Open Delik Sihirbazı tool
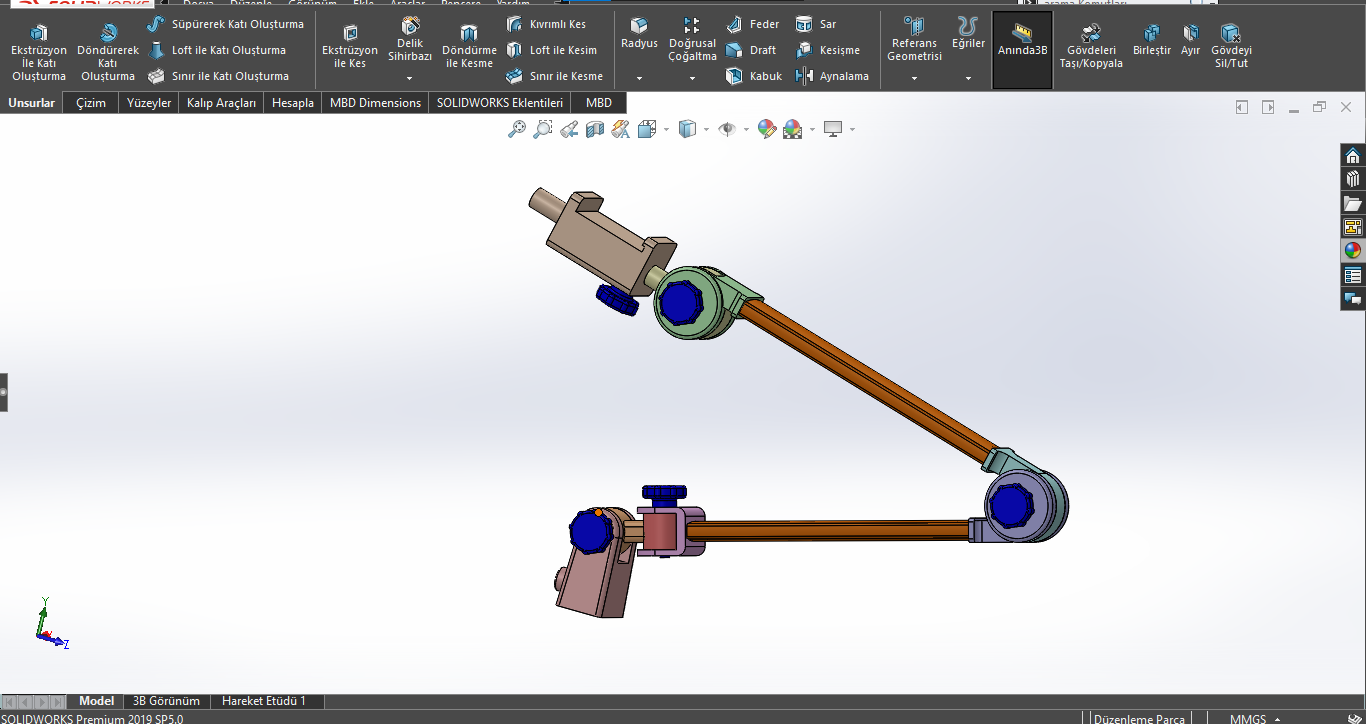 click(x=410, y=40)
